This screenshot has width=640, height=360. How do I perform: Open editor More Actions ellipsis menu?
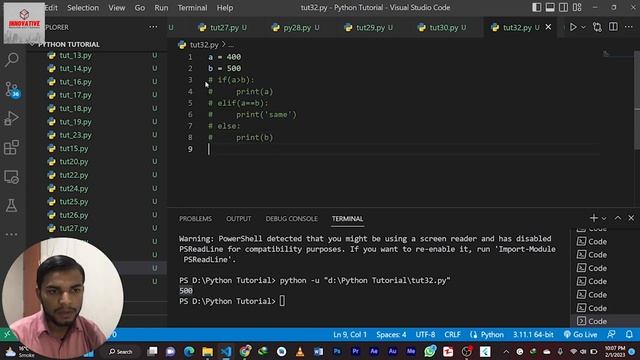pyautogui.click(x=629, y=27)
